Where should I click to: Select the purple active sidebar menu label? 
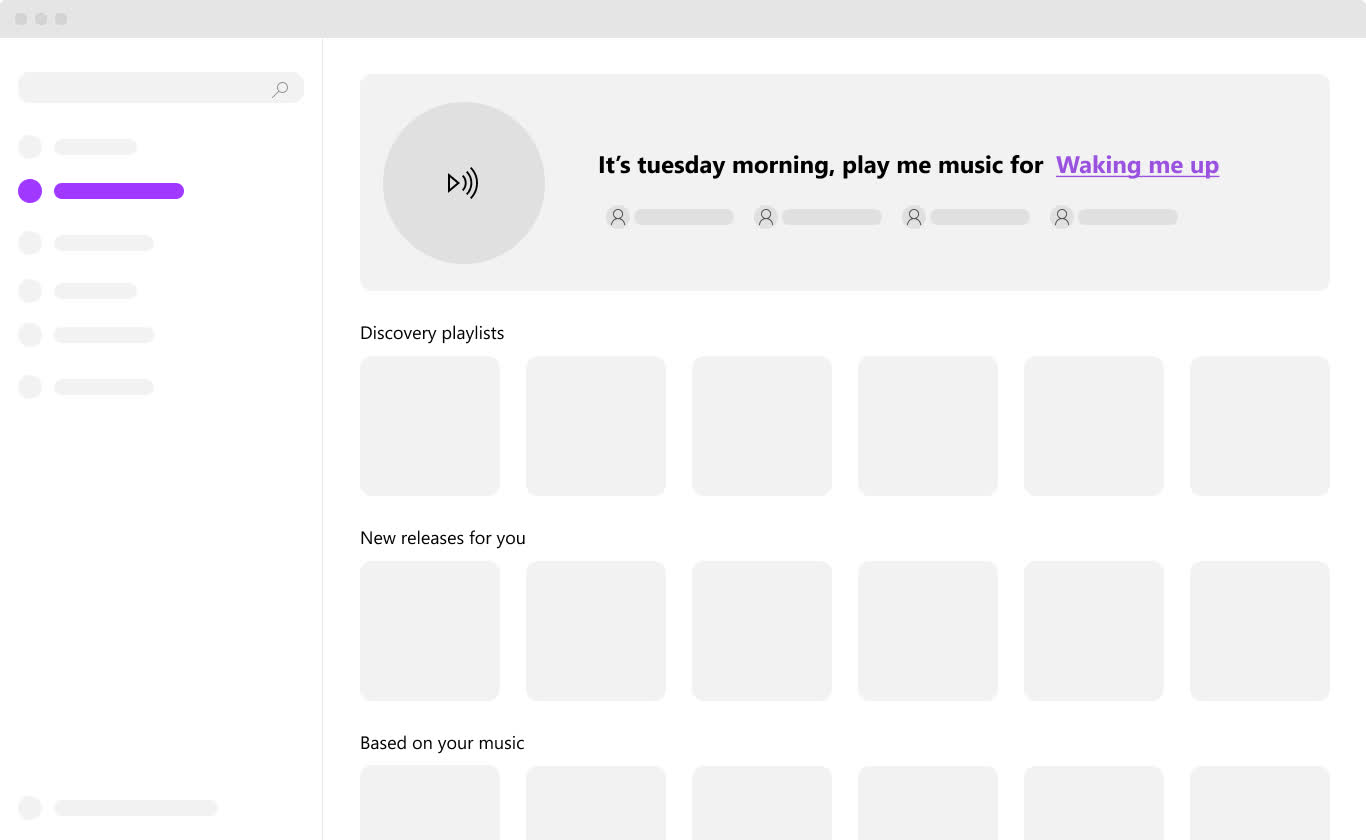point(119,191)
